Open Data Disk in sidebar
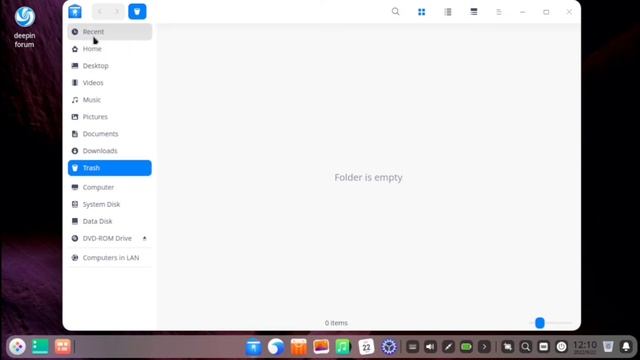Screen dimensions: 640x360 [109, 221]
